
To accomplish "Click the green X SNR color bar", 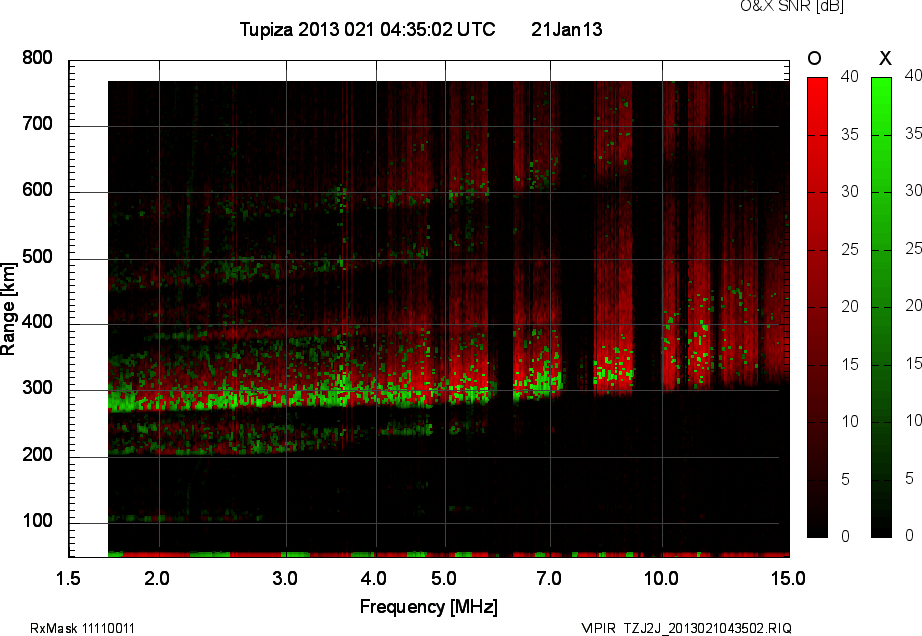I will [x=881, y=307].
